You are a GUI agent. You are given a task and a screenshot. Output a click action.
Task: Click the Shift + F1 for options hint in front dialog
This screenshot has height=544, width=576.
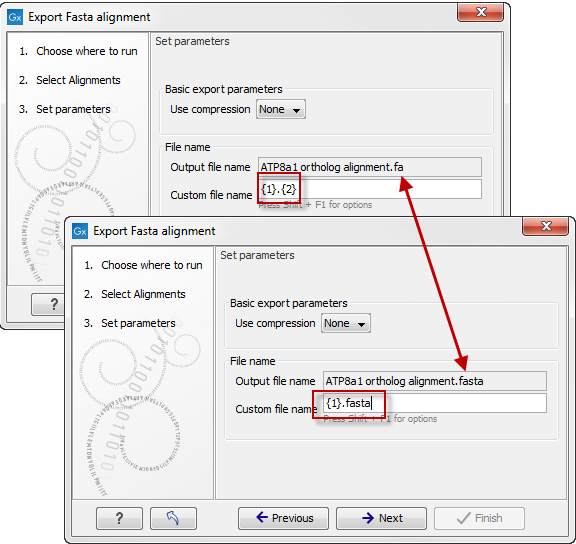tap(380, 419)
